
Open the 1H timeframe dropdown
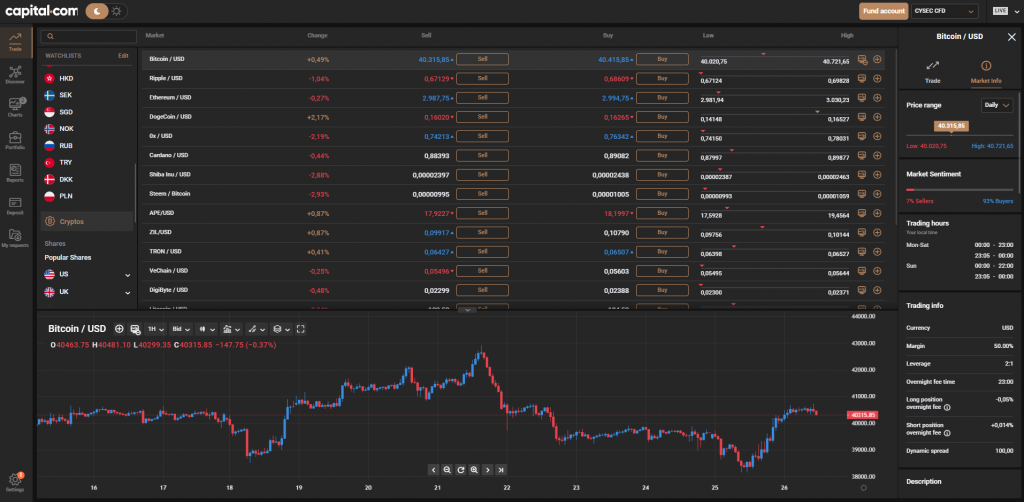pos(155,329)
